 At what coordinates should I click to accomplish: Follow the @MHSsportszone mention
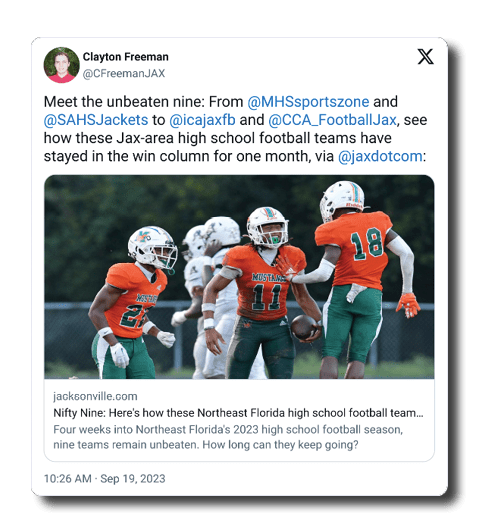[x=308, y=102]
